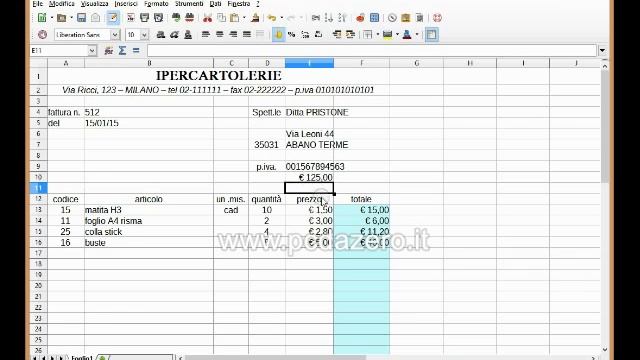Toggle automatic spell checking icon
Viewport: 640px width, 360px height.
[x=189, y=18]
